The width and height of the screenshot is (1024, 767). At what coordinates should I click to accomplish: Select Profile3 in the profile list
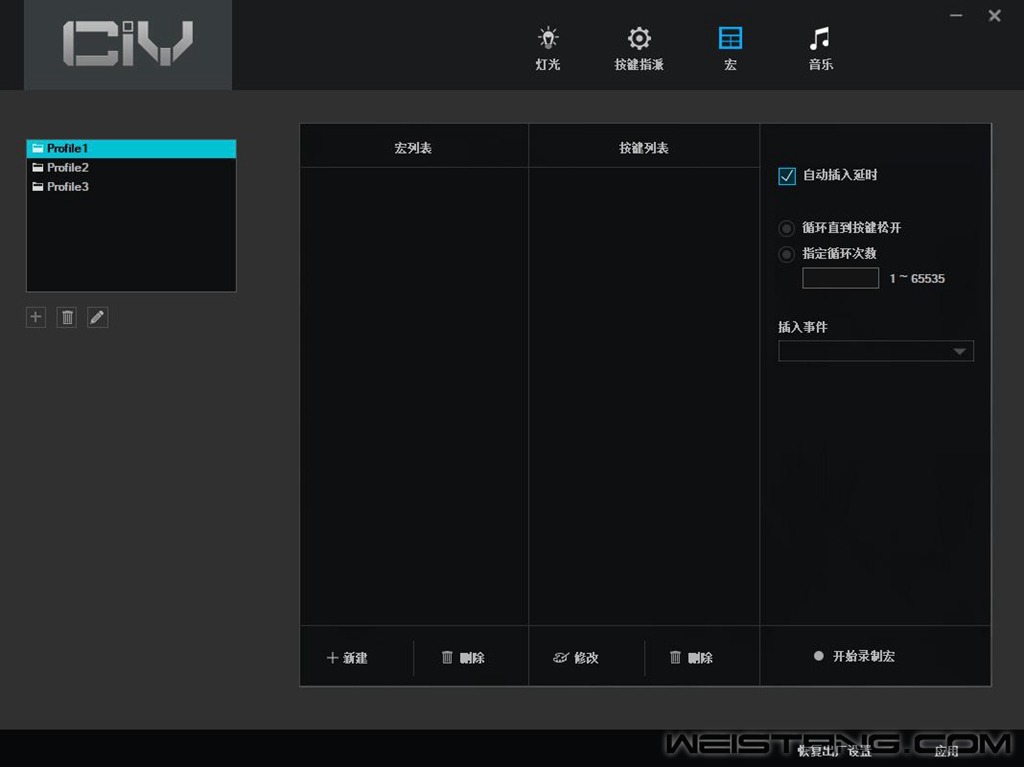pyautogui.click(x=131, y=186)
